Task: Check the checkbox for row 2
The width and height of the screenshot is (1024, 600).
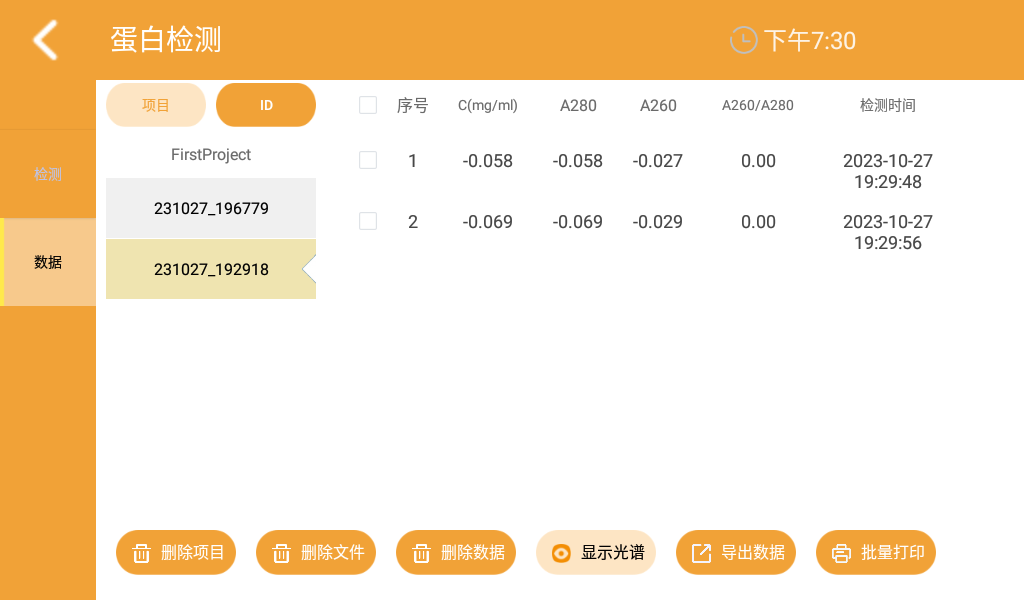Action: point(368,221)
